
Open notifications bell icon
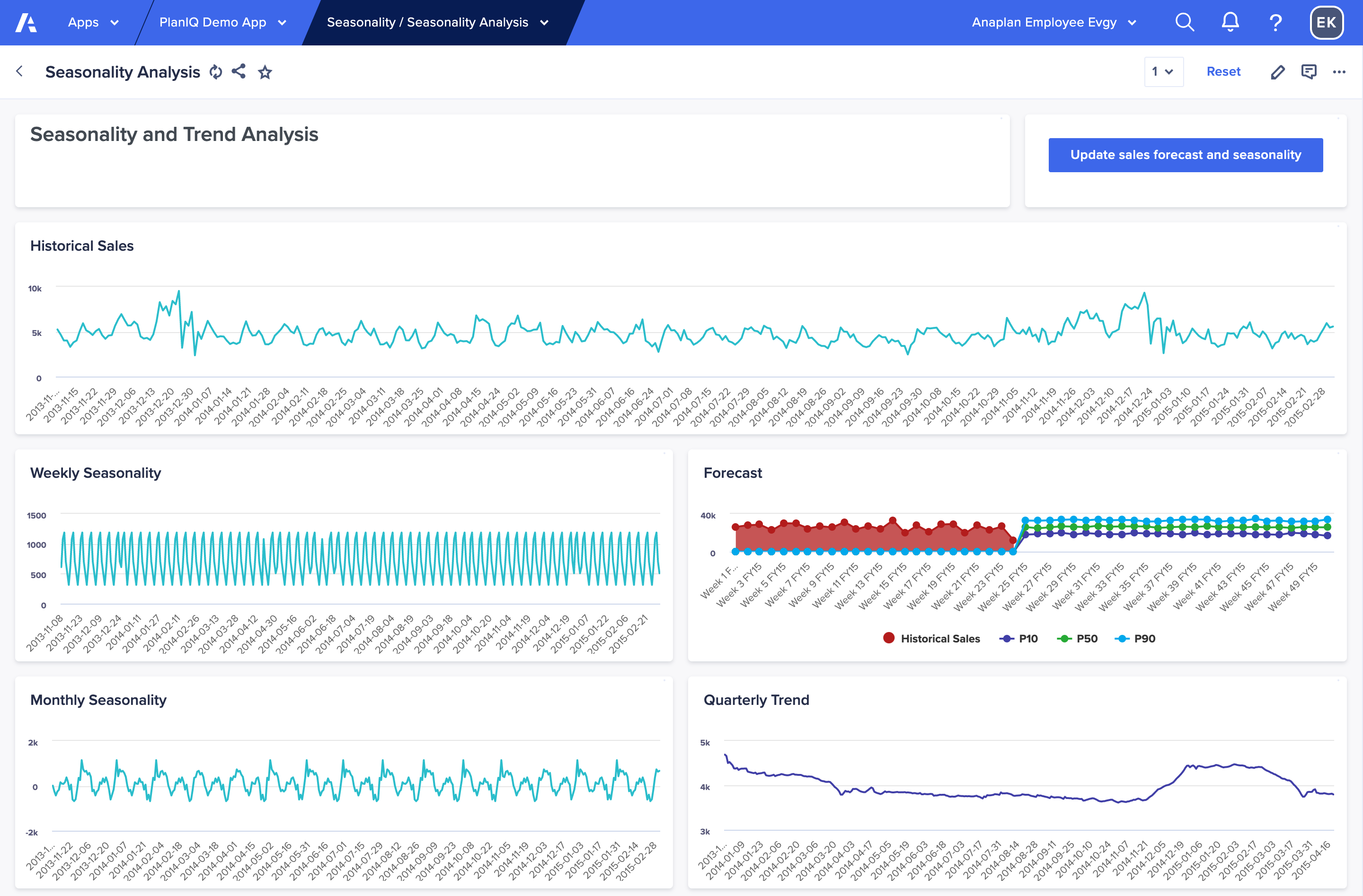tap(1230, 22)
